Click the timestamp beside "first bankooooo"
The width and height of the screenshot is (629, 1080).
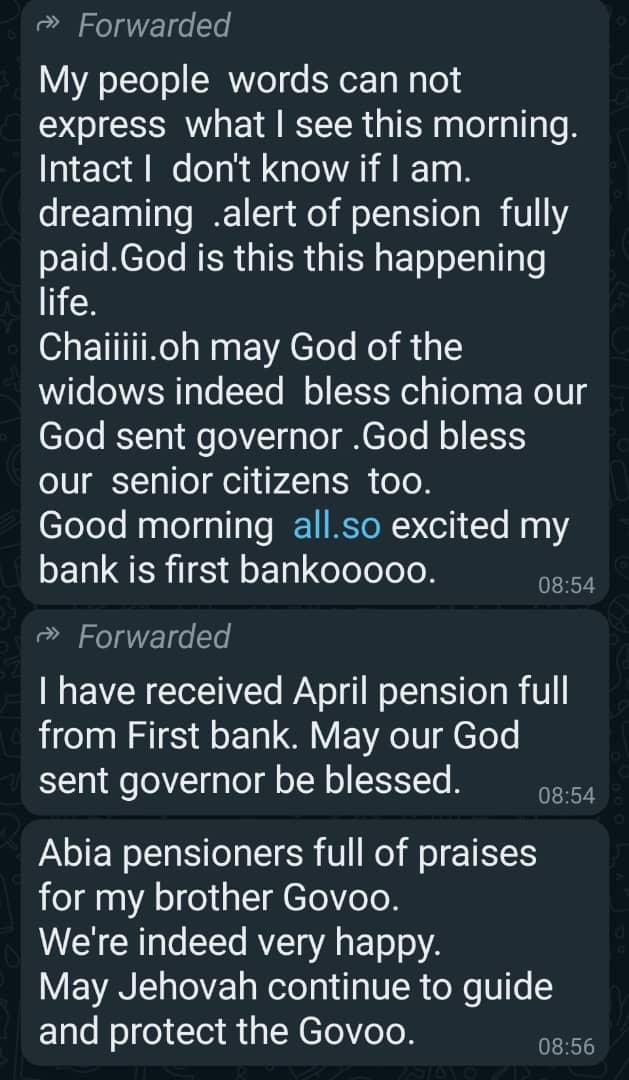pyautogui.click(x=566, y=586)
